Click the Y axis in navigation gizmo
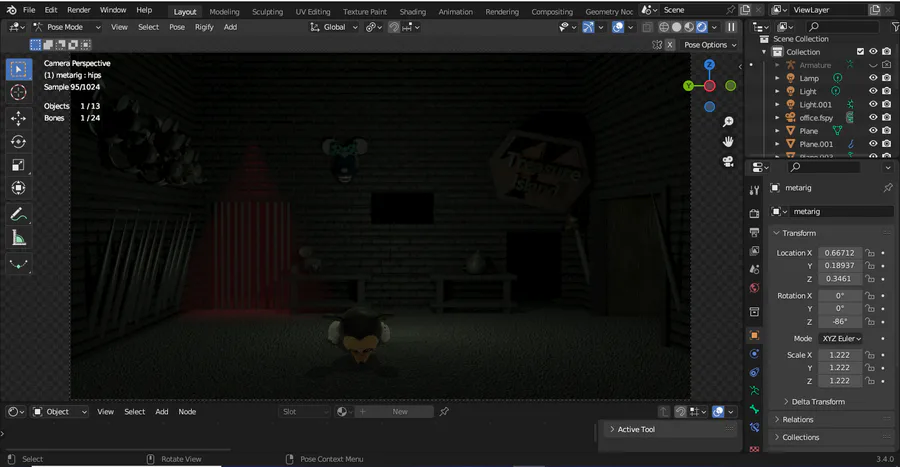 688,86
